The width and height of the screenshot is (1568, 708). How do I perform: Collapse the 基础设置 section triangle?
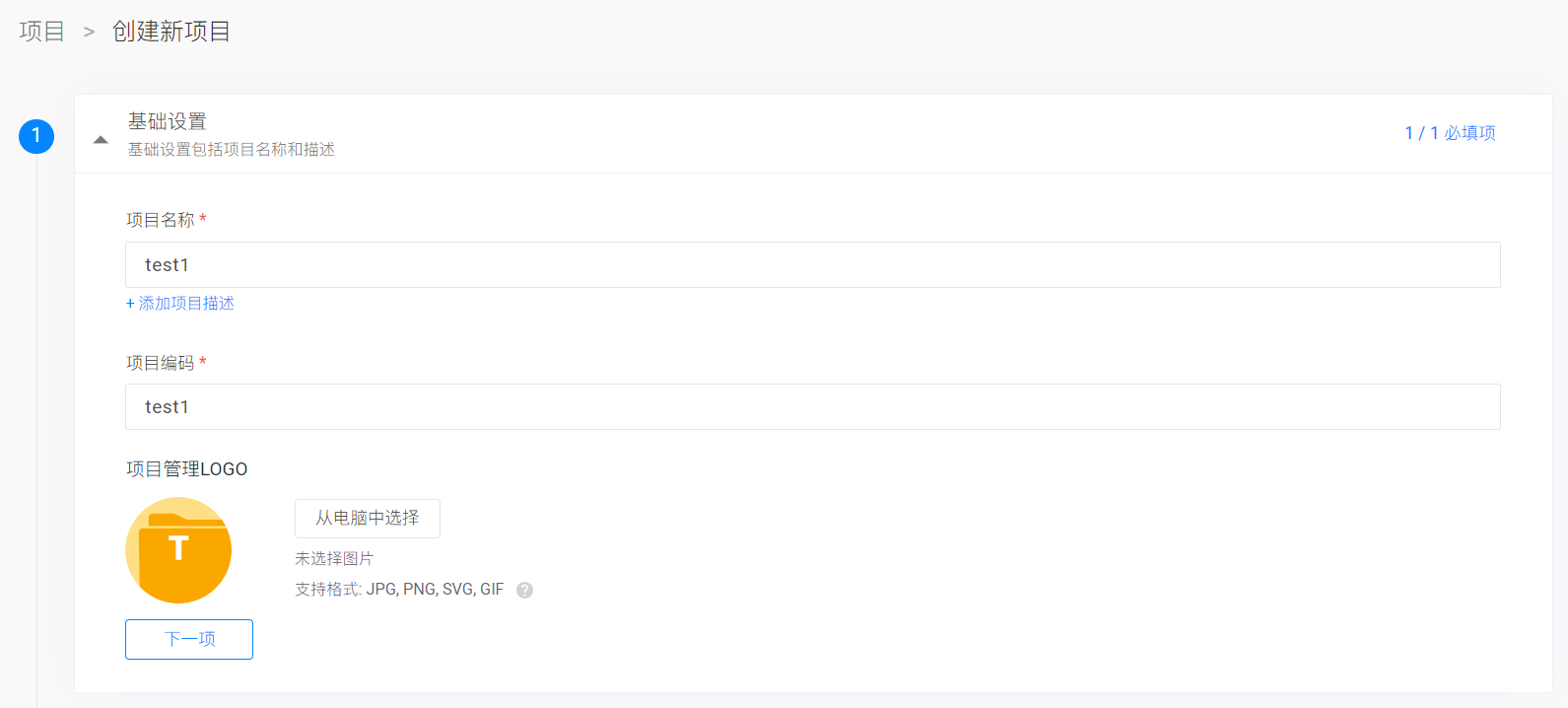tap(101, 140)
